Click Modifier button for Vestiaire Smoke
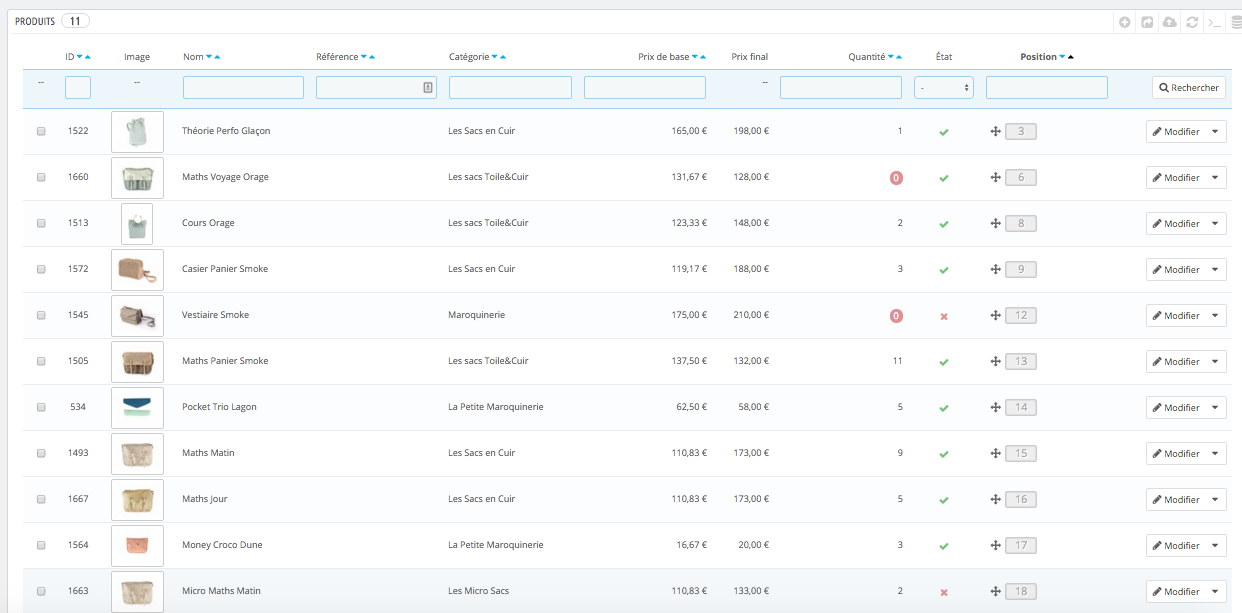The width and height of the screenshot is (1242, 613). coord(1175,315)
